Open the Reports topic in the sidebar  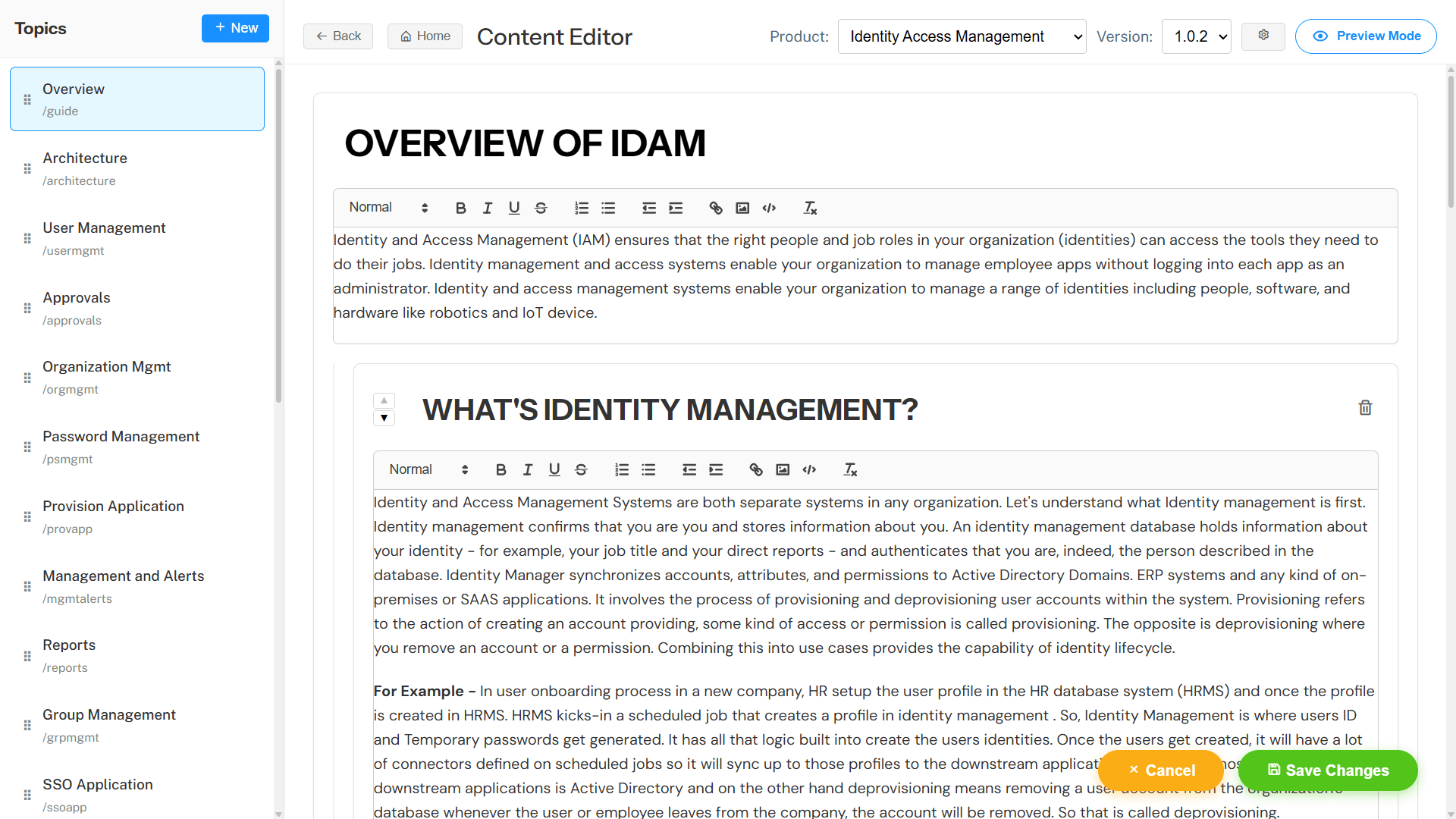69,655
